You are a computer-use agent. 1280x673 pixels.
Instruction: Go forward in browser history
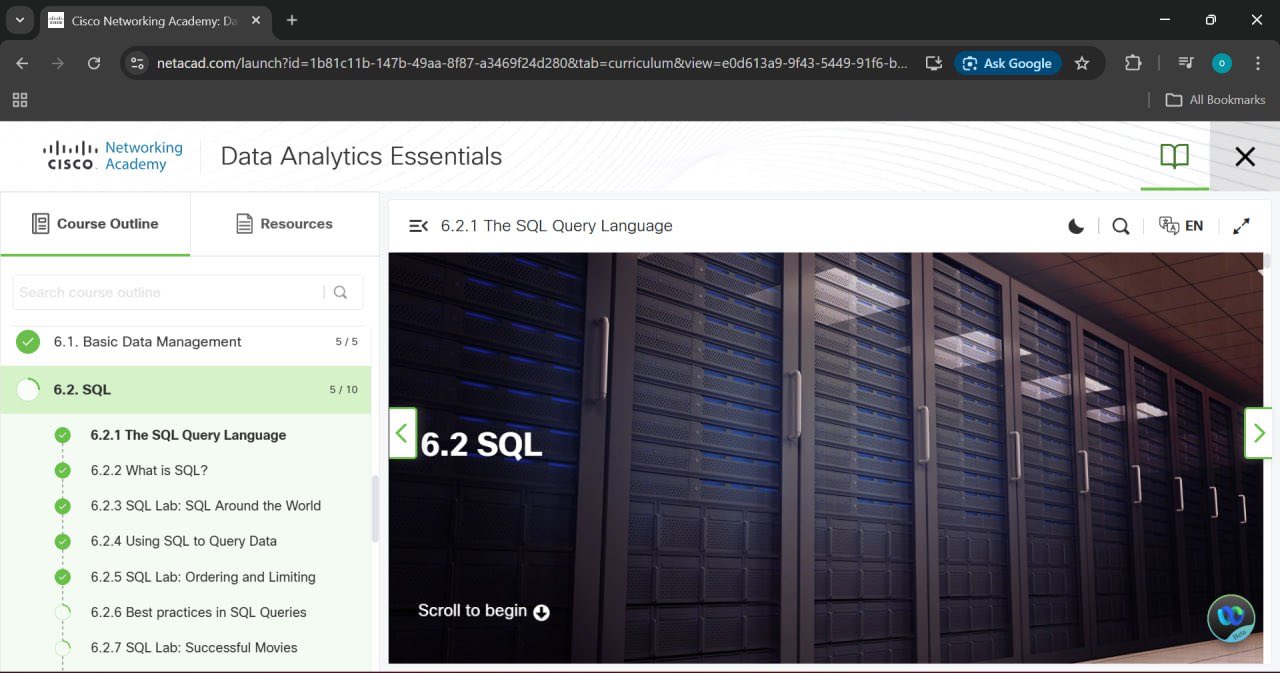[58, 63]
